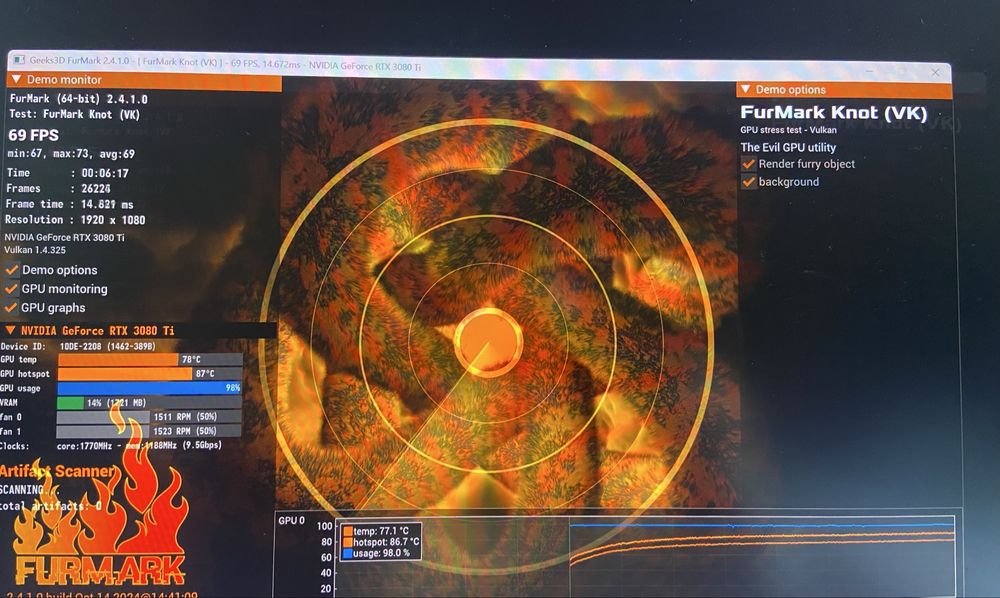Click the orange hotspot legend swatch

click(x=348, y=542)
